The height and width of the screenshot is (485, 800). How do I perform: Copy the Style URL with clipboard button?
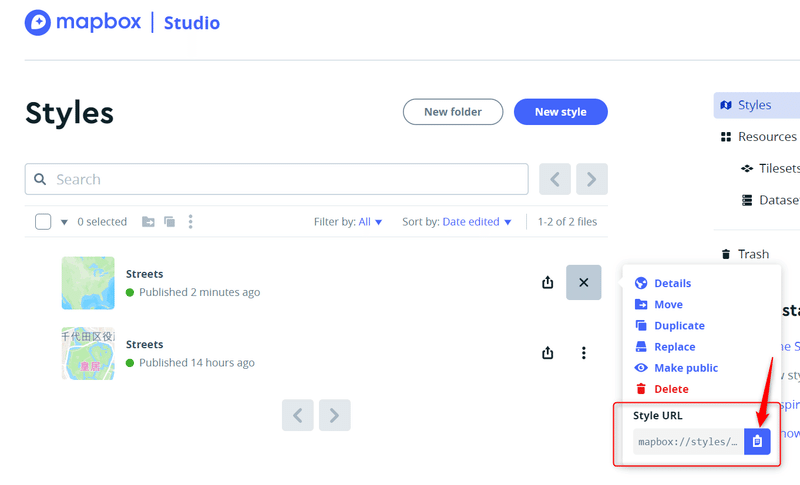coord(757,441)
